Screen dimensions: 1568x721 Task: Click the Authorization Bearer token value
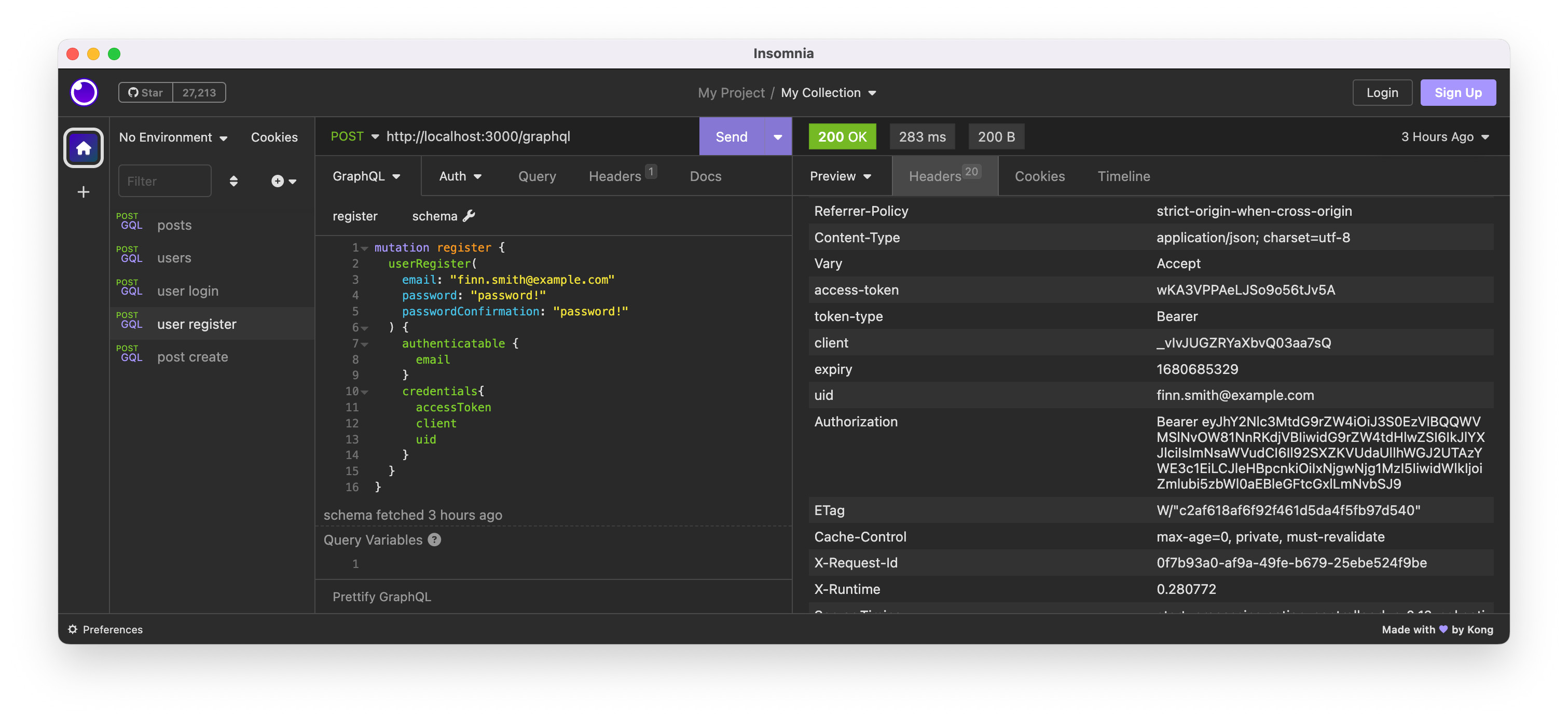[1321, 452]
